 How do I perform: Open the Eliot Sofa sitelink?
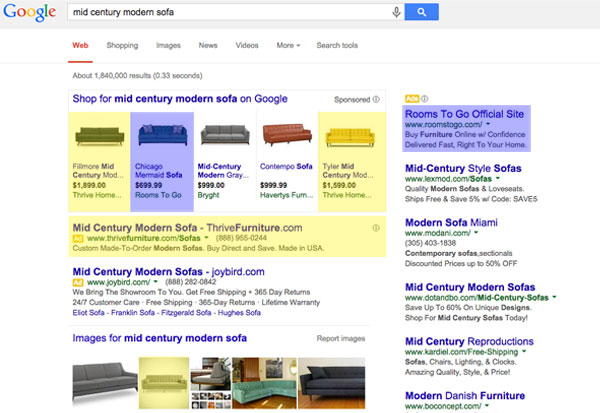pos(88,313)
